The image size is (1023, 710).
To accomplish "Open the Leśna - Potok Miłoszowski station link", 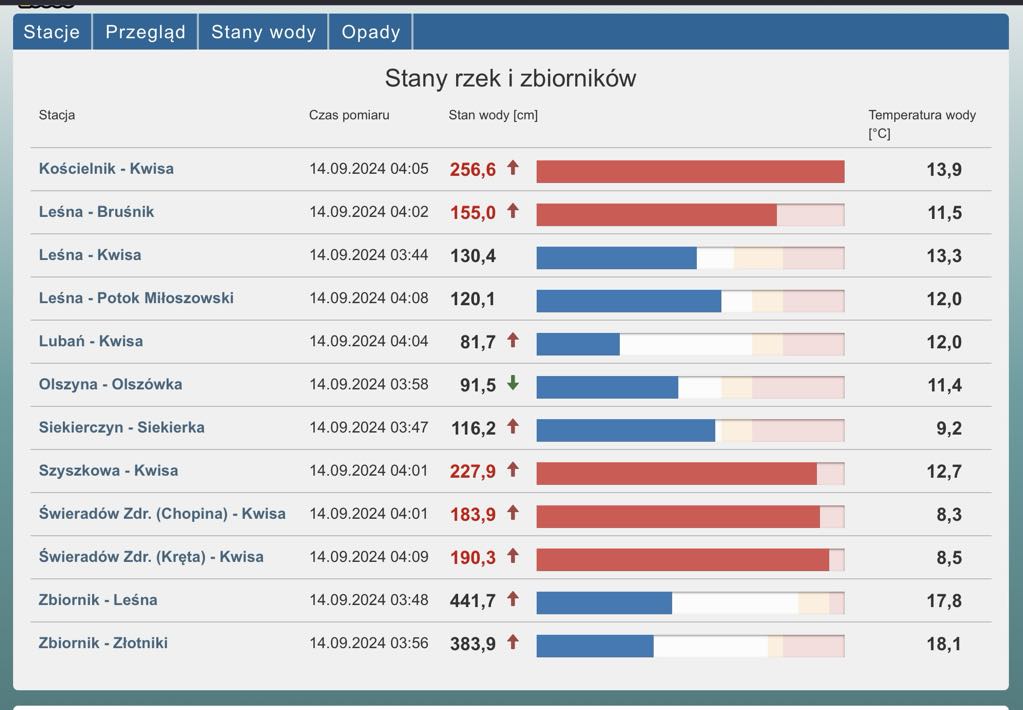I will 136,298.
